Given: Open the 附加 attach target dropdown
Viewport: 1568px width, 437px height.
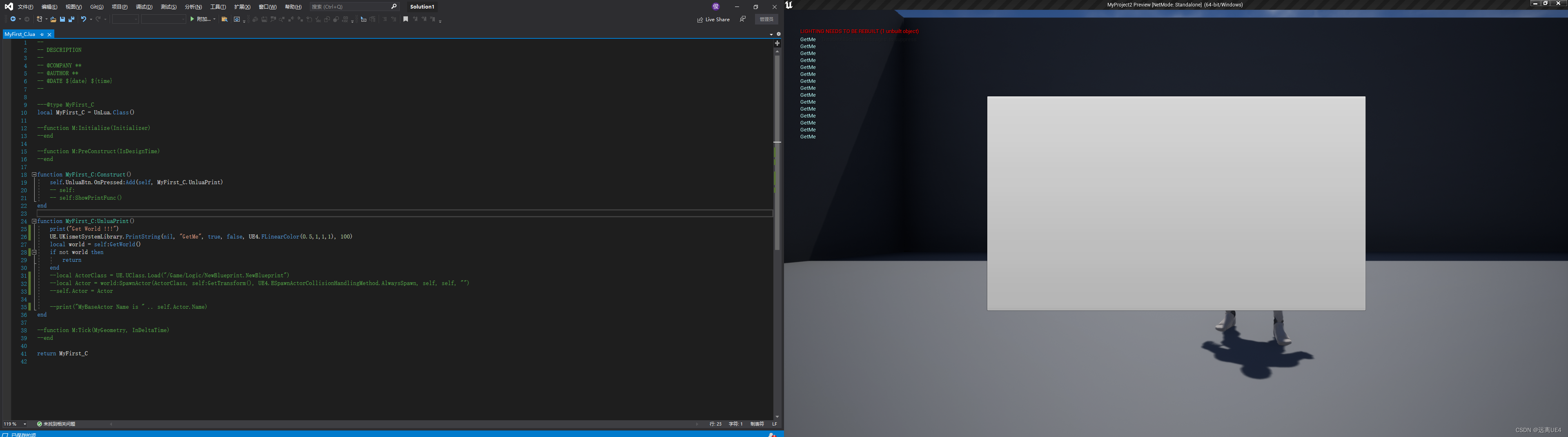Looking at the screenshot, I should (214, 19).
